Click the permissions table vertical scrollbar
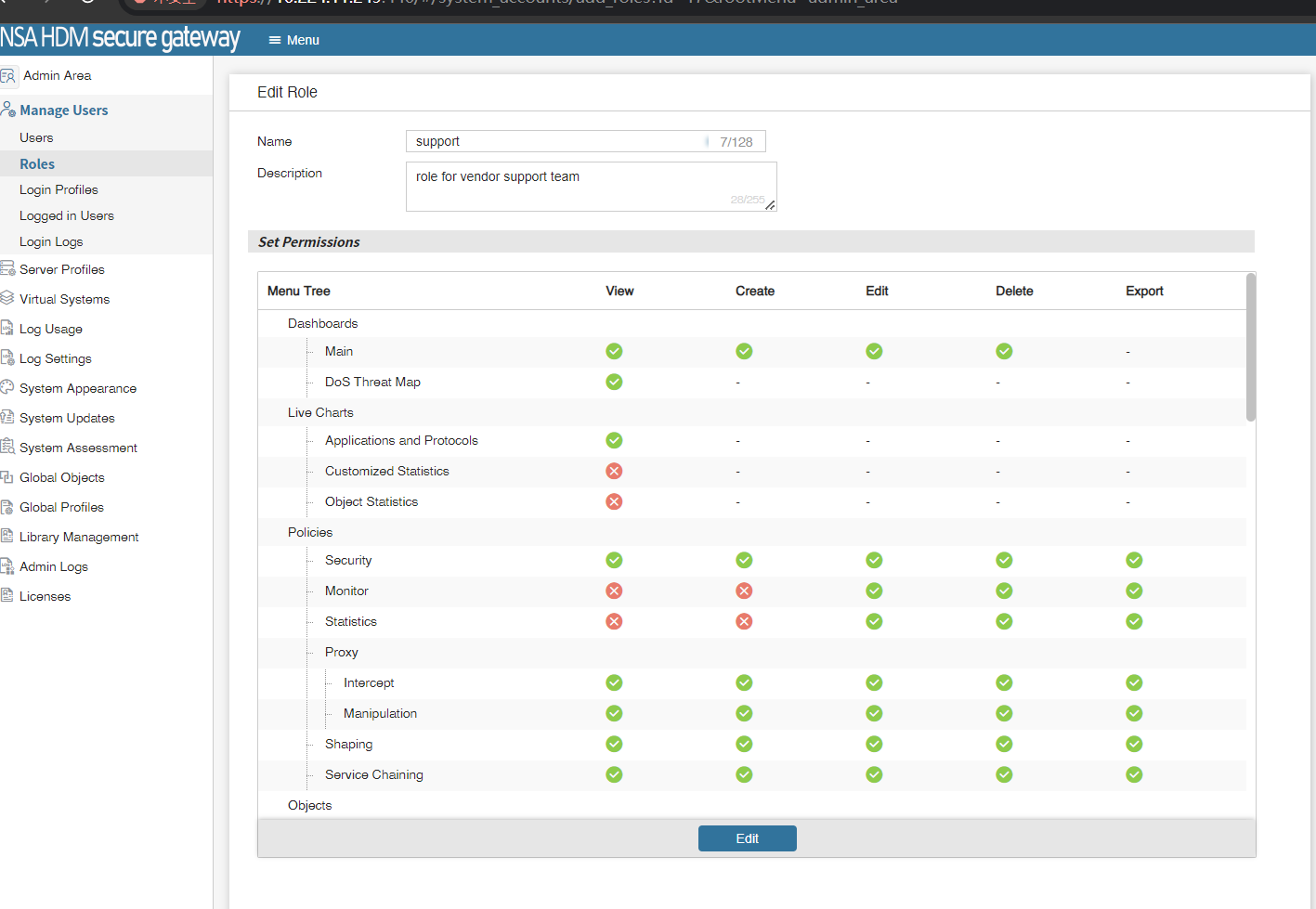The width and height of the screenshot is (1316, 909). tap(1250, 348)
